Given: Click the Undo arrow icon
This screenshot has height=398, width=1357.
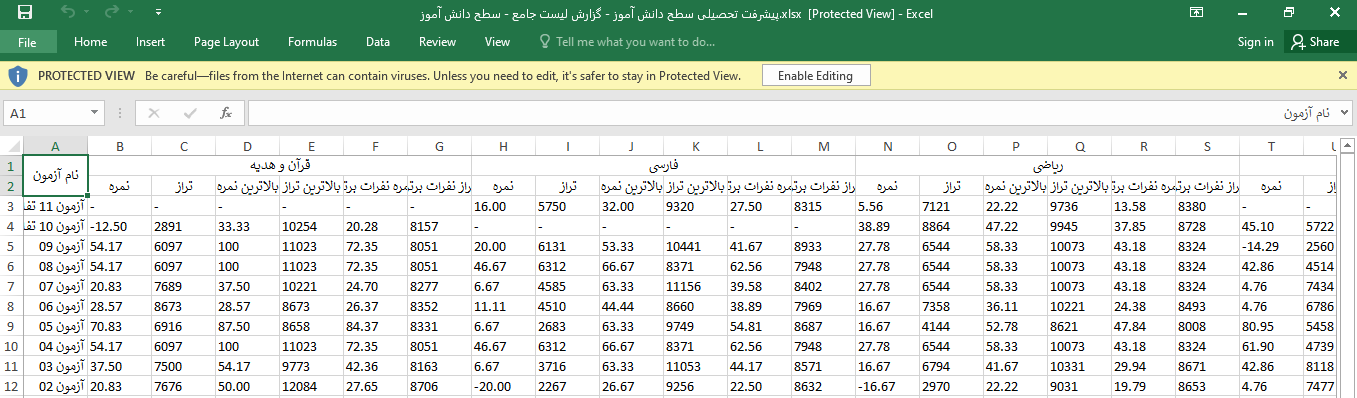Looking at the screenshot, I should tap(68, 13).
